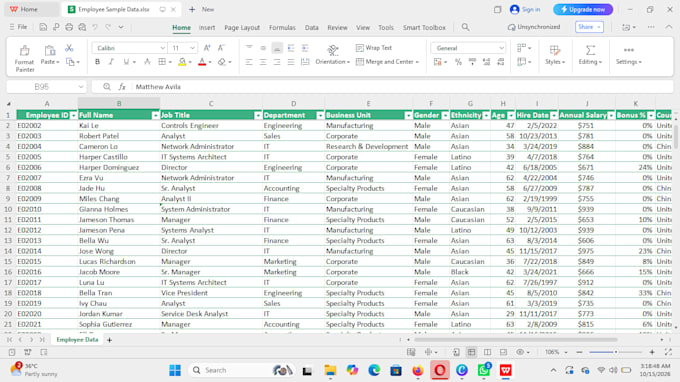
Task: Align text to the right
Action: [x=277, y=62]
